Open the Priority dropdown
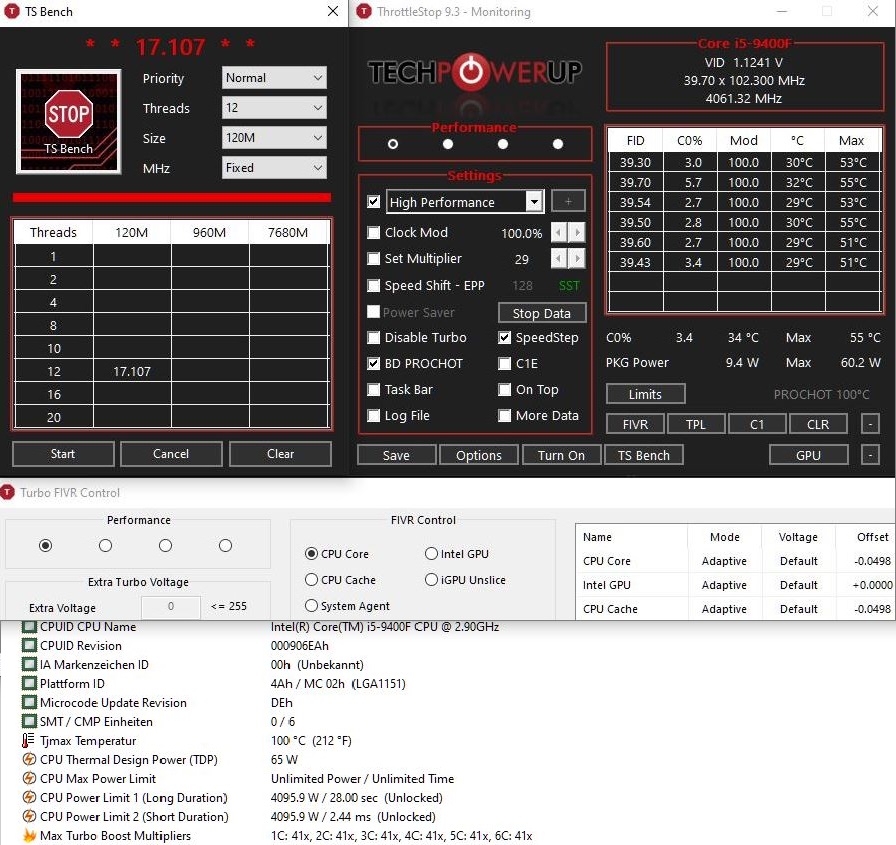This screenshot has width=896, height=845. click(x=274, y=78)
